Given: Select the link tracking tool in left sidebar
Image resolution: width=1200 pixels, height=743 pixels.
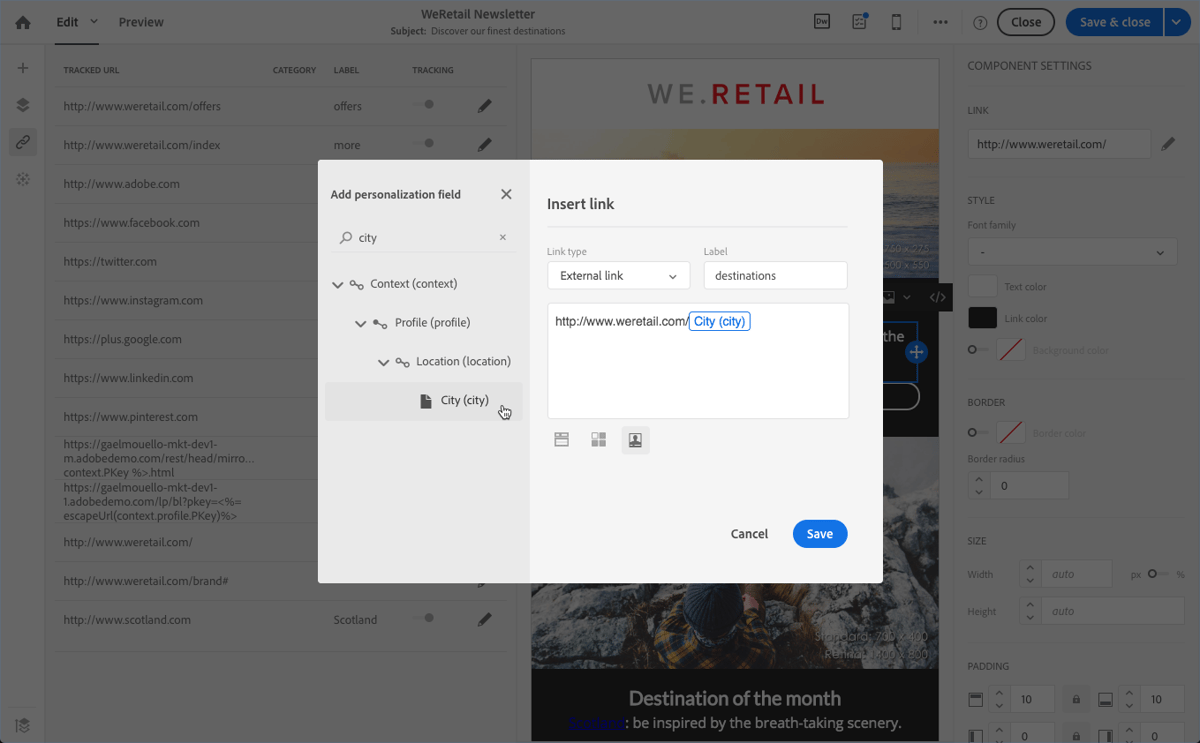Looking at the screenshot, I should coord(22,142).
